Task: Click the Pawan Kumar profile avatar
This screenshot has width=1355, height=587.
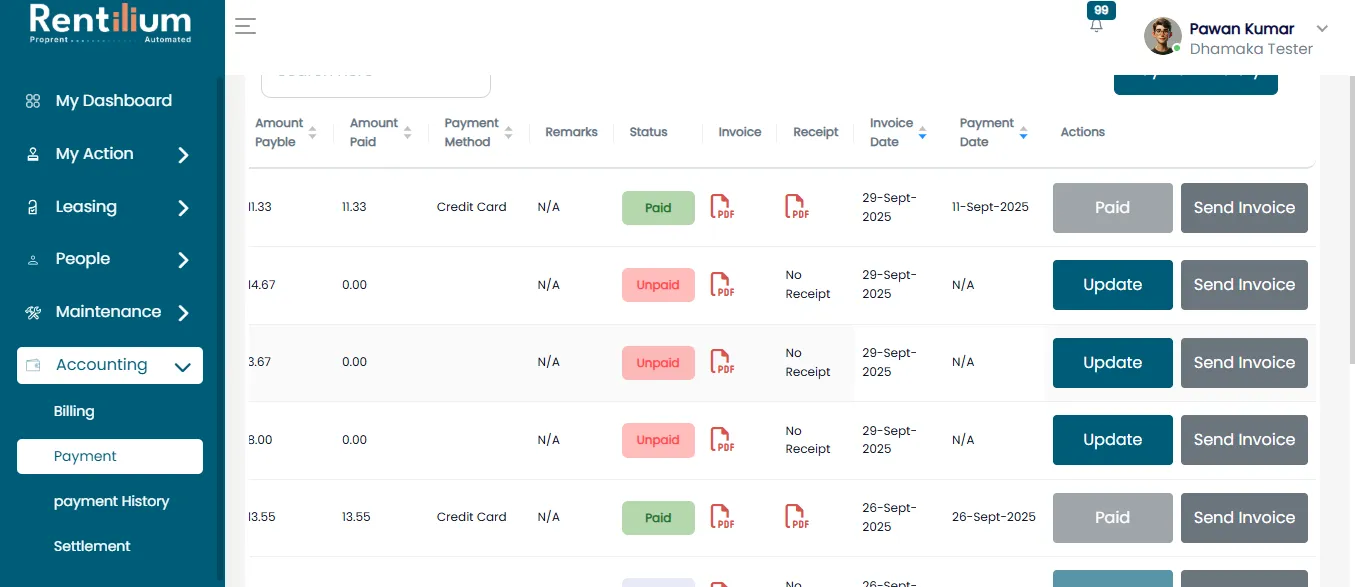Action: pyautogui.click(x=1162, y=36)
